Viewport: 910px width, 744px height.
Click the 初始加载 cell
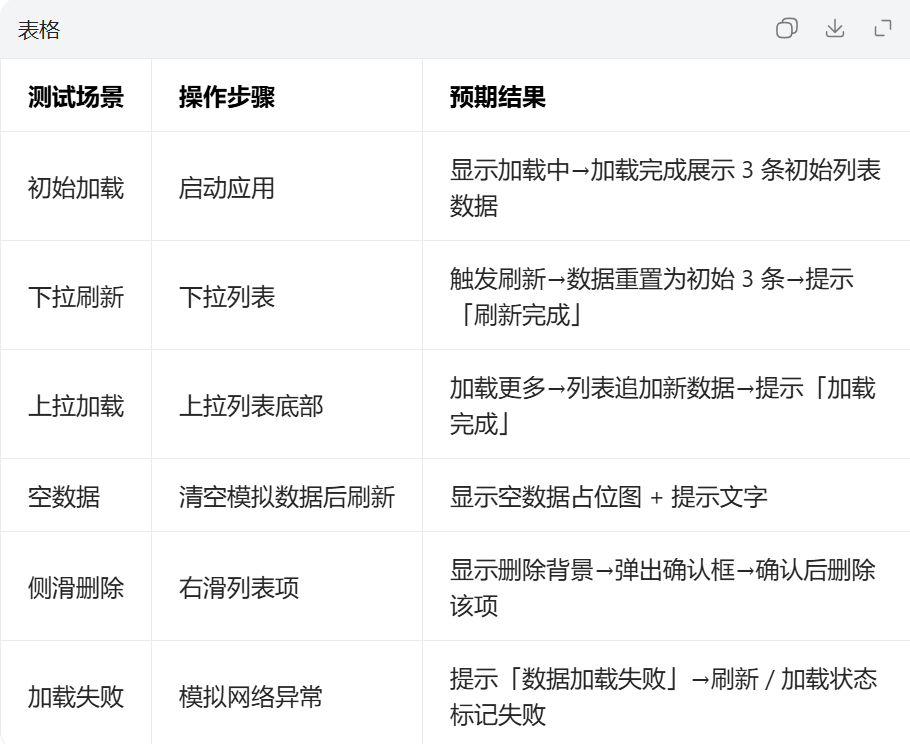[x=76, y=187]
